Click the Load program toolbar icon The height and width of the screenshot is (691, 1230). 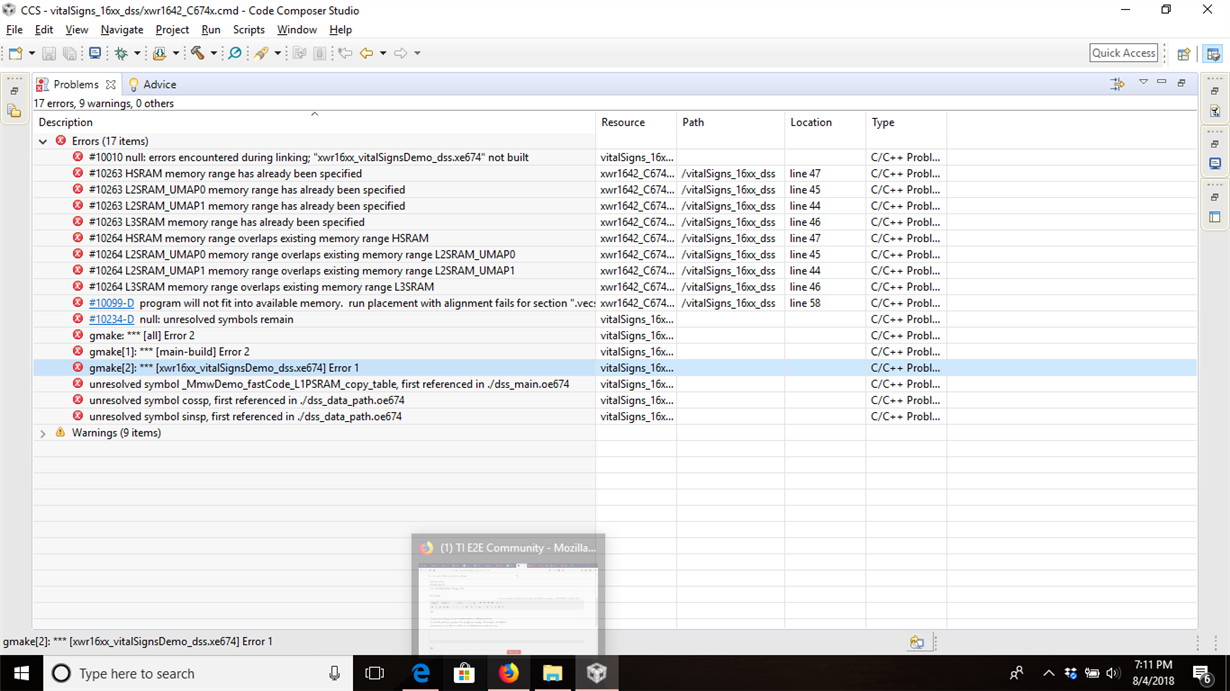pyautogui.click(x=159, y=53)
